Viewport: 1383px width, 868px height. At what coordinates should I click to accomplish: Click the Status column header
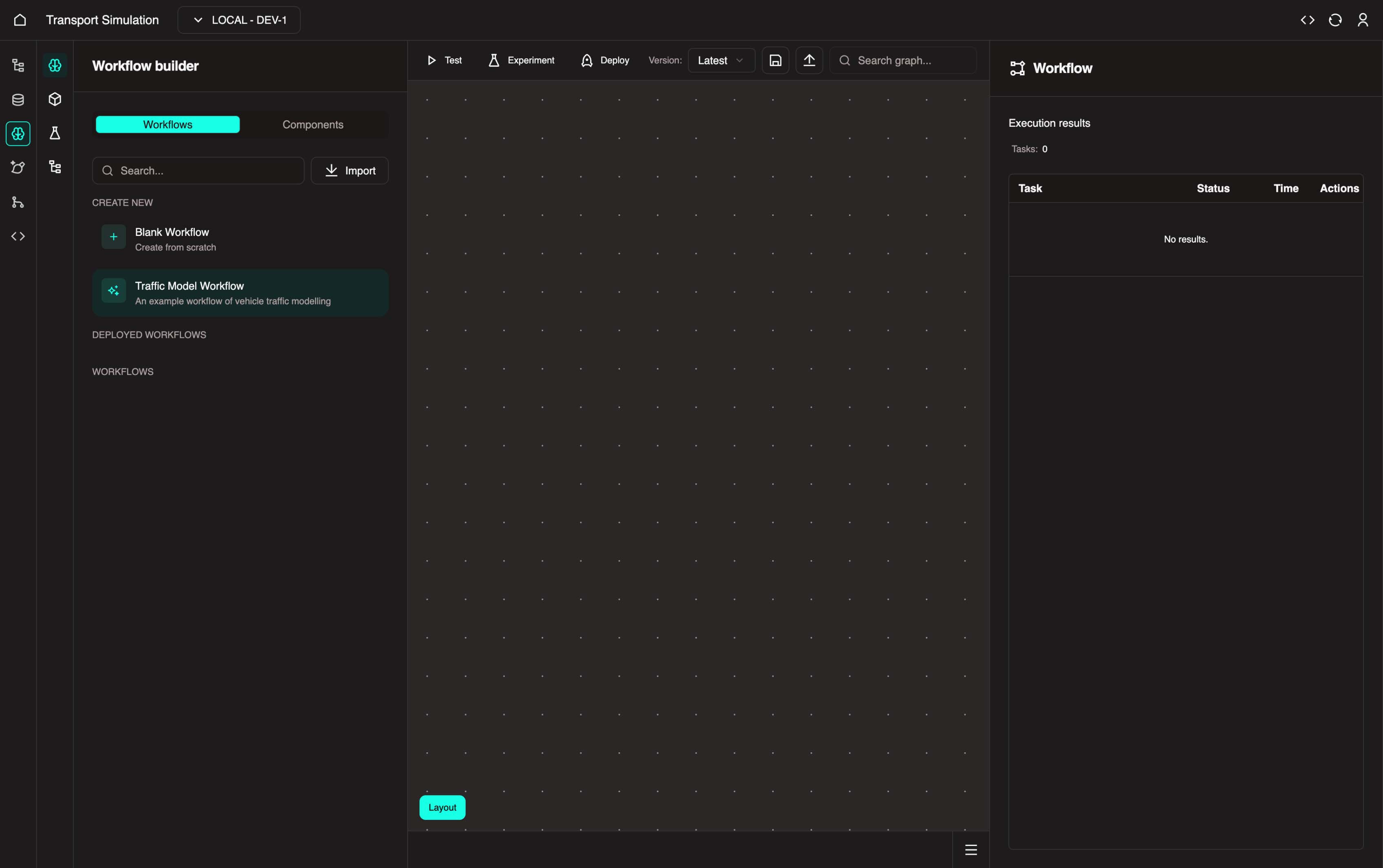pyautogui.click(x=1213, y=188)
